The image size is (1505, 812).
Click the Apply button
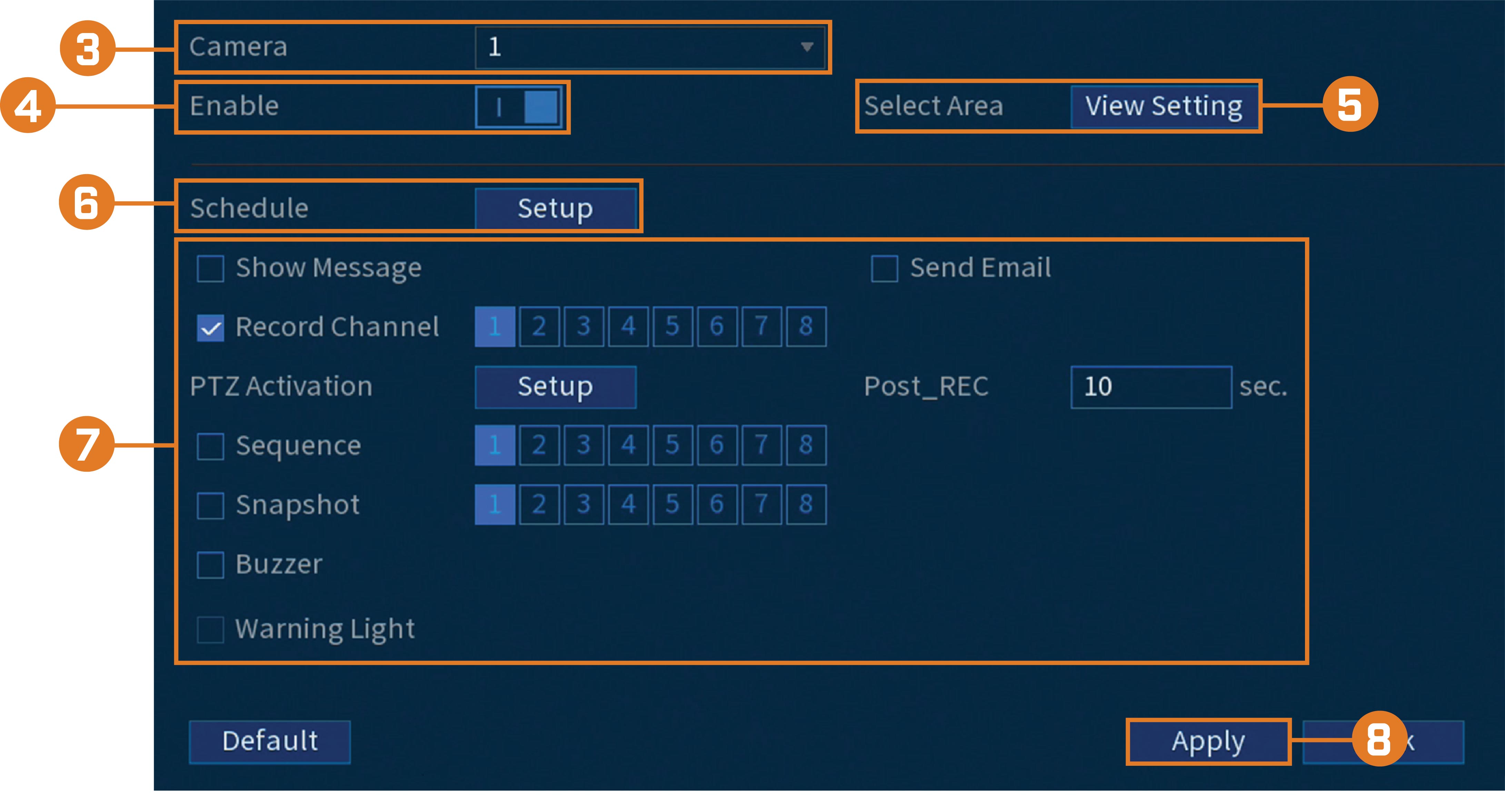1208,742
